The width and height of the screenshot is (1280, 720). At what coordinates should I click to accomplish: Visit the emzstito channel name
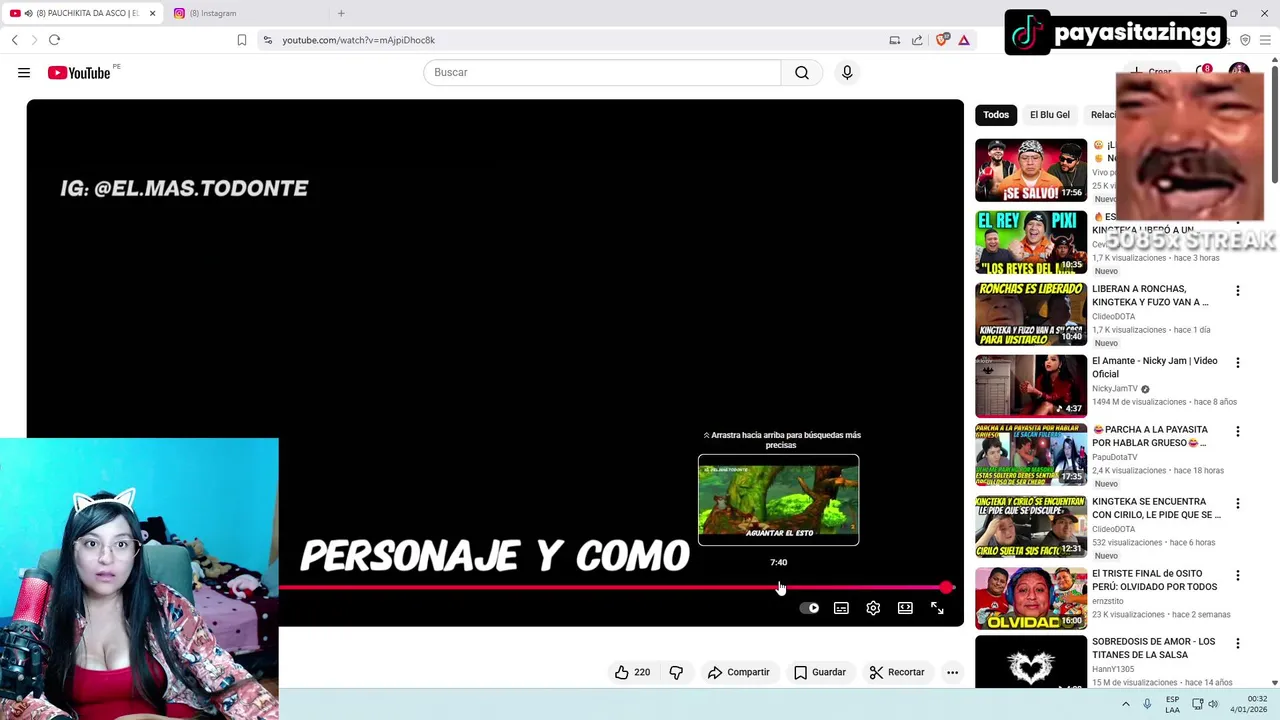click(x=1108, y=601)
